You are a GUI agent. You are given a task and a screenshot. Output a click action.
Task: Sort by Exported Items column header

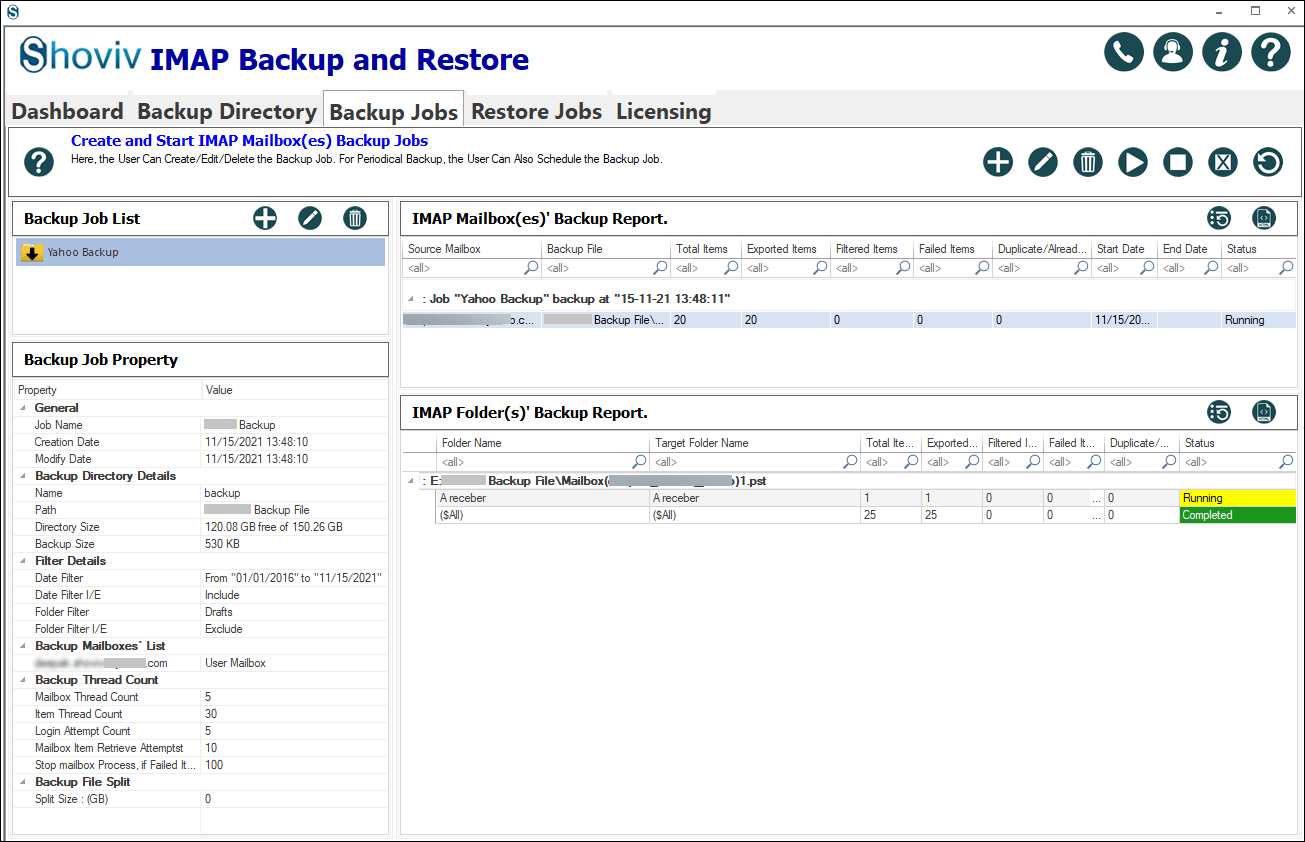pyautogui.click(x=785, y=249)
